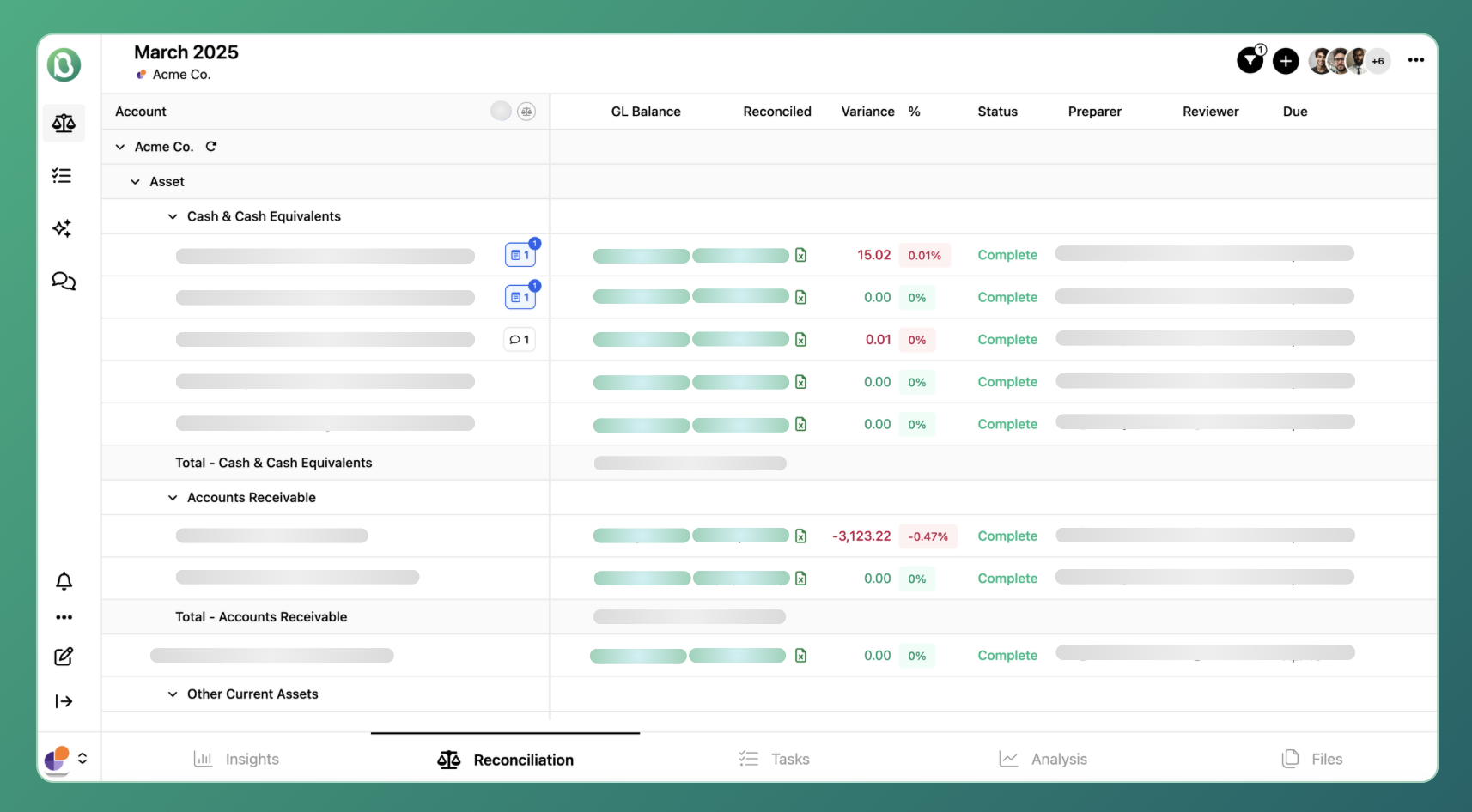Click the 0.01 variance value
1472x812 pixels.
coord(879,340)
